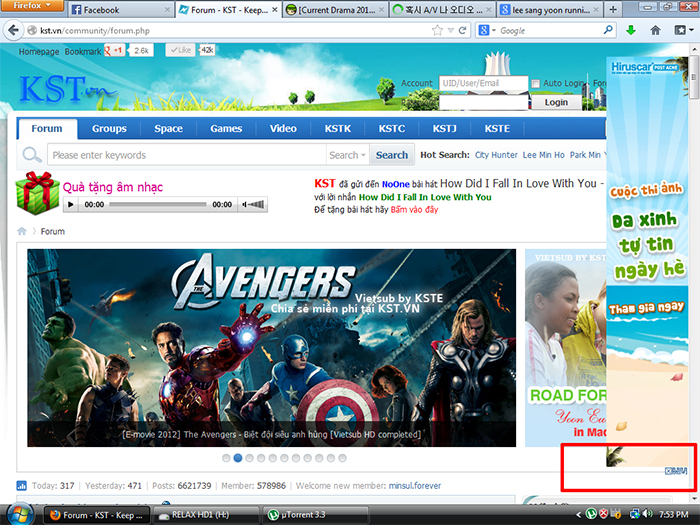Close the Facebook tab
This screenshot has width=700, height=525.
point(167,9)
